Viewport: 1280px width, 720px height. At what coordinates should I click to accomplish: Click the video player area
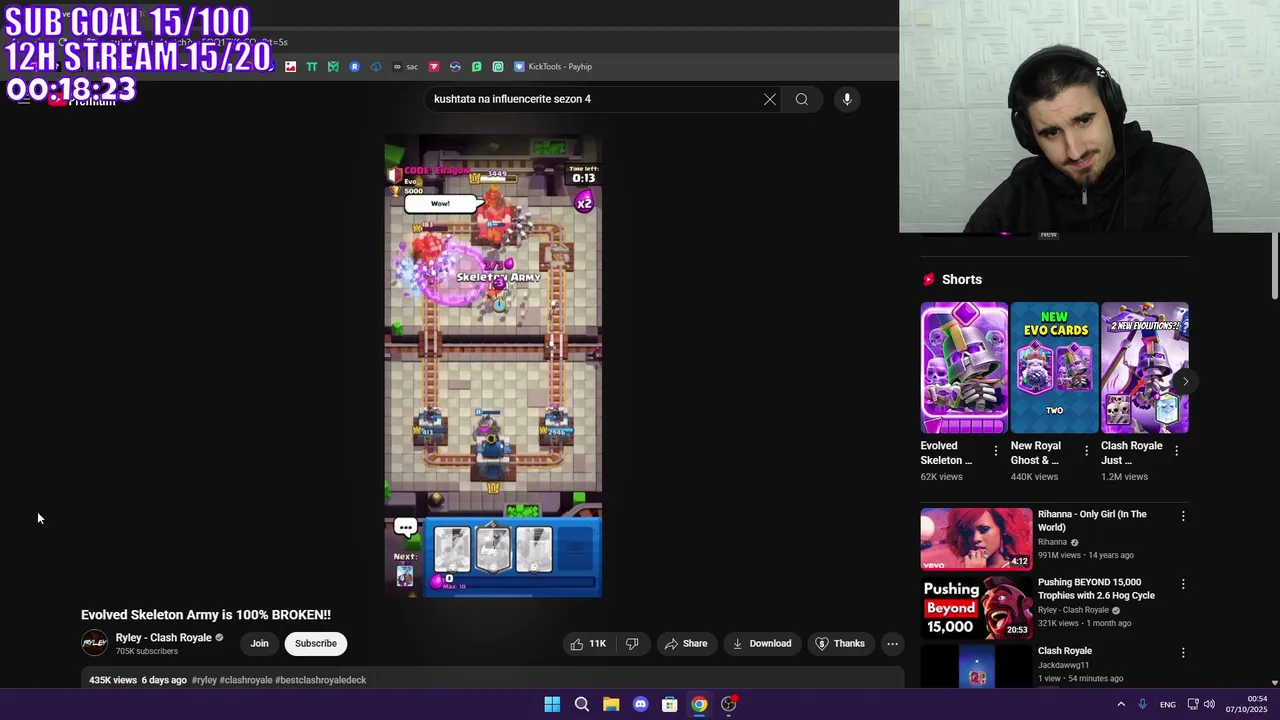click(x=493, y=366)
